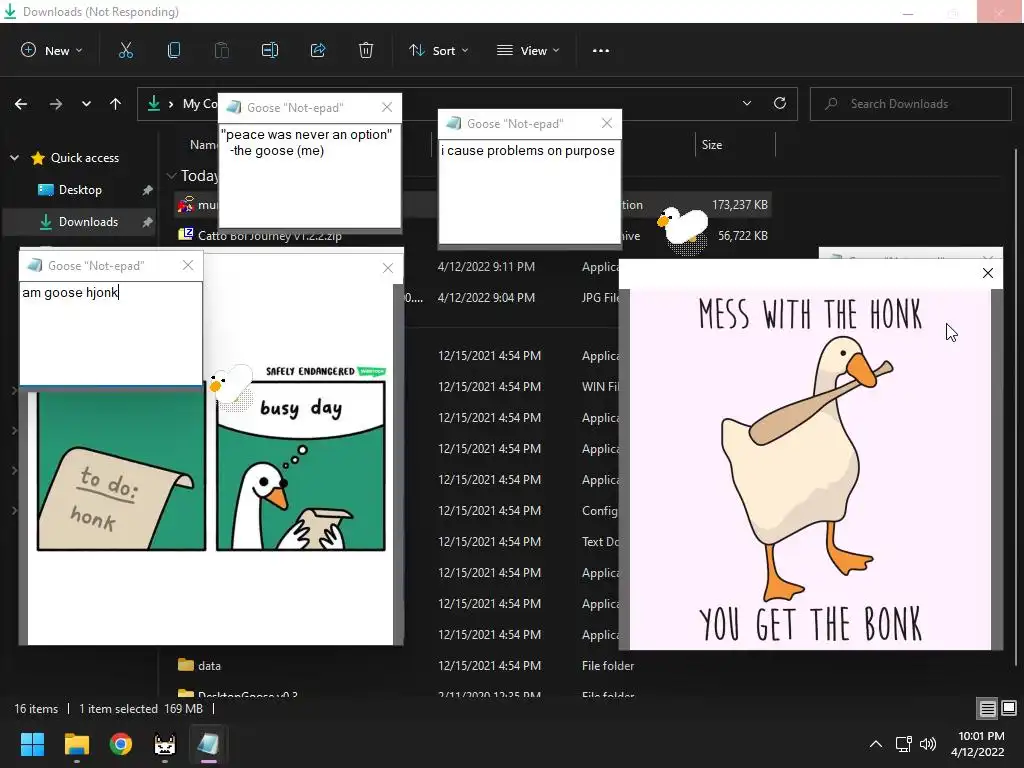Click in the "am goose hjonk" text area
Image resolution: width=1024 pixels, height=768 pixels.
(111, 333)
